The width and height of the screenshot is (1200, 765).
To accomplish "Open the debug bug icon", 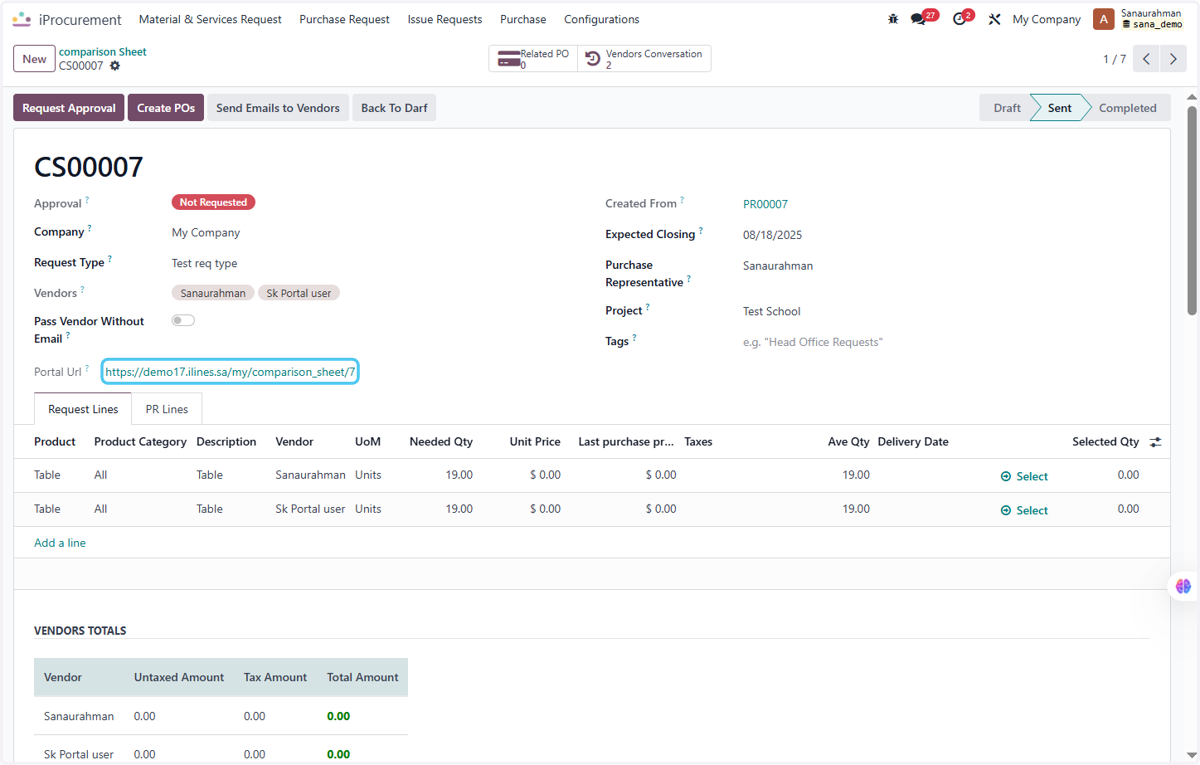I will (x=893, y=19).
